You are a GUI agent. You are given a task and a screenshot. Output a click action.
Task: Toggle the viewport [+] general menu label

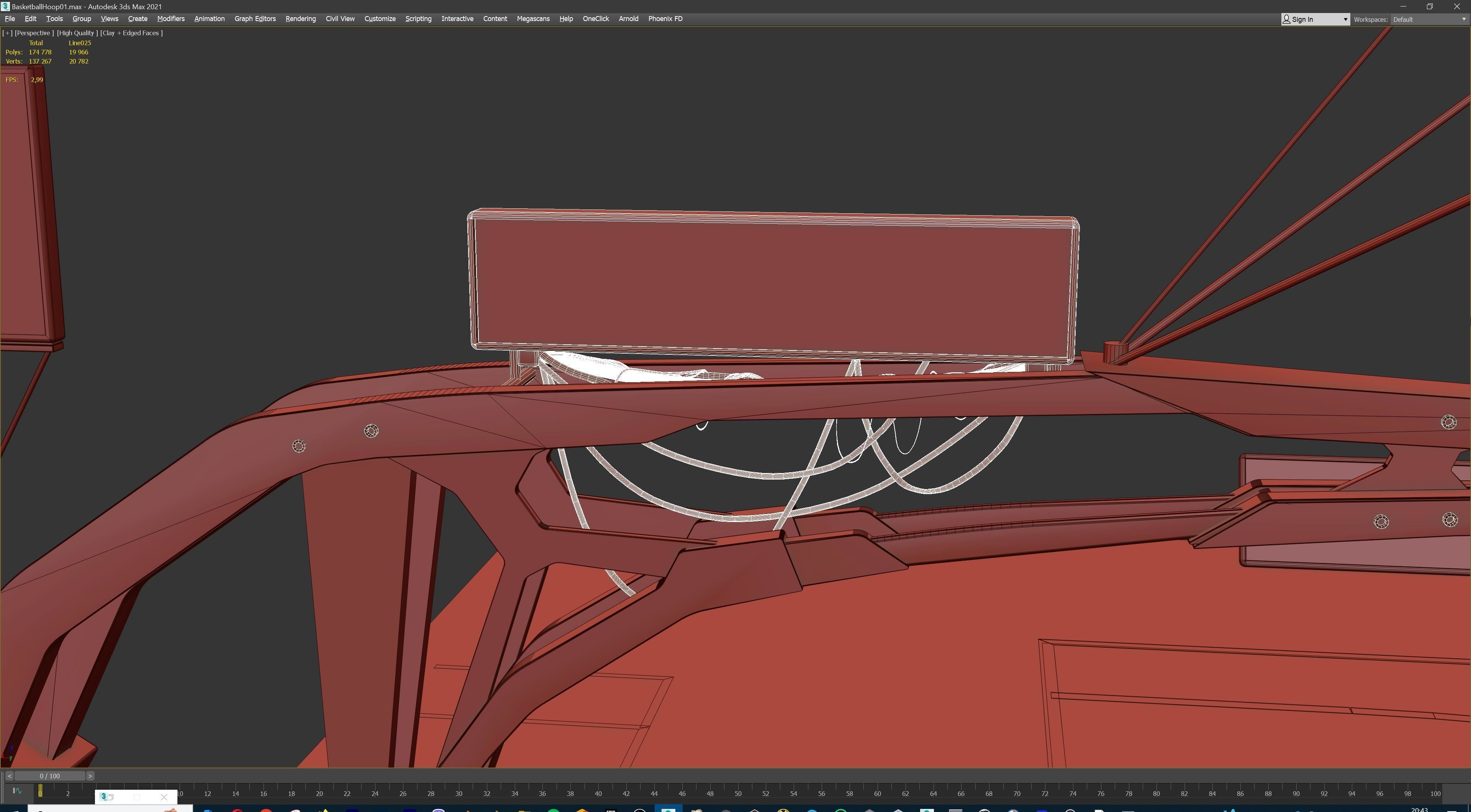click(7, 33)
